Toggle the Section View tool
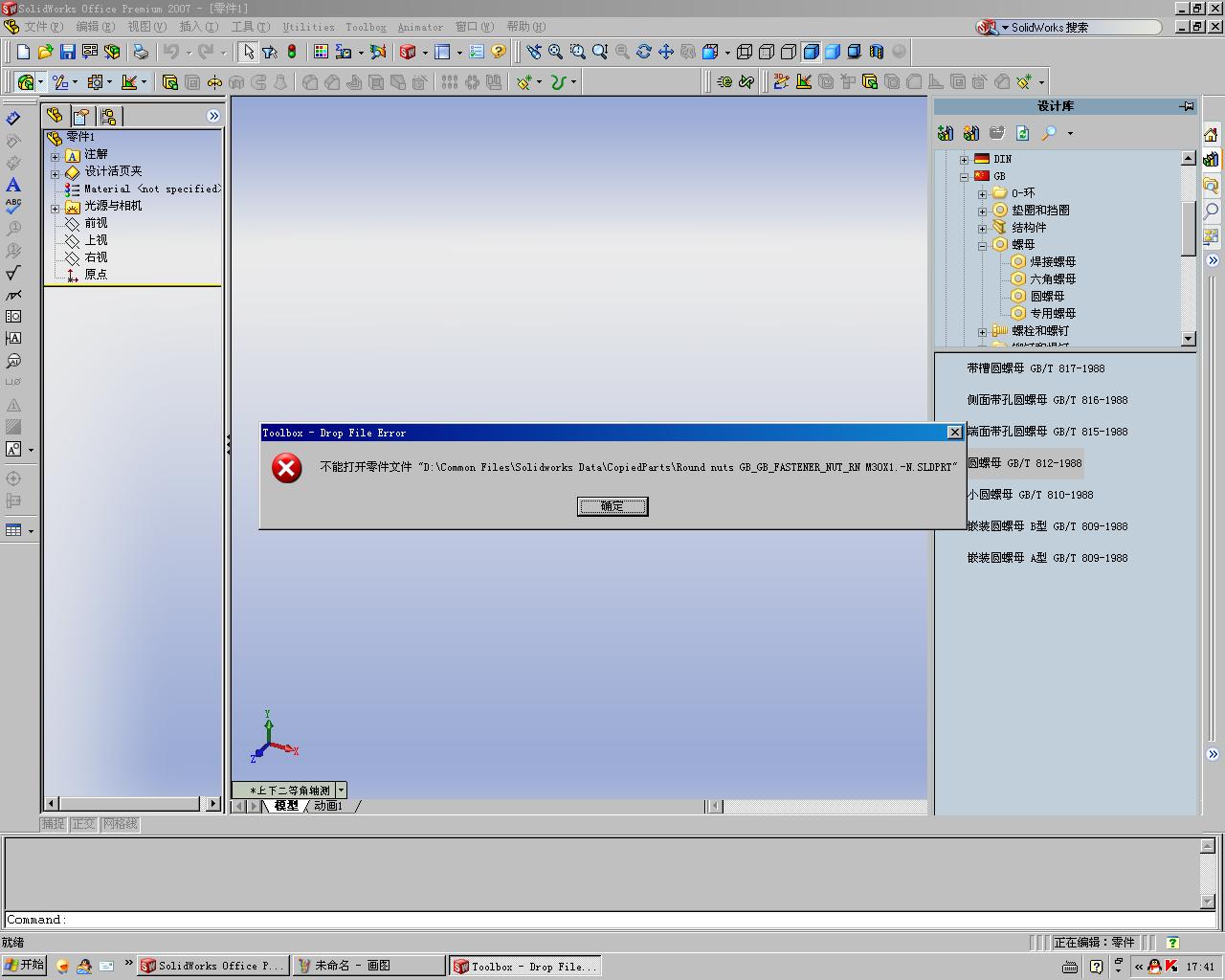The width and height of the screenshot is (1225, 980). (877, 52)
